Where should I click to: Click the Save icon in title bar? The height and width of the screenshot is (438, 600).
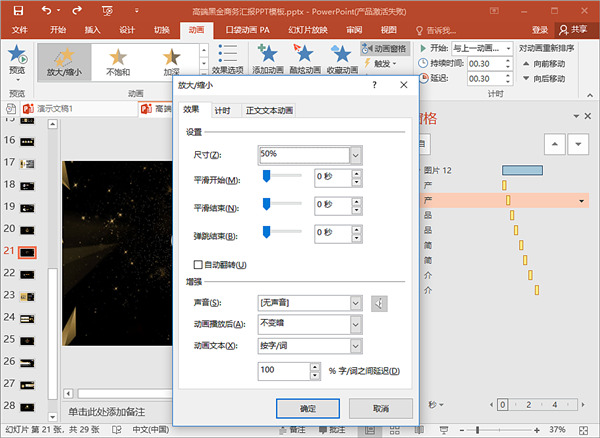(x=18, y=10)
